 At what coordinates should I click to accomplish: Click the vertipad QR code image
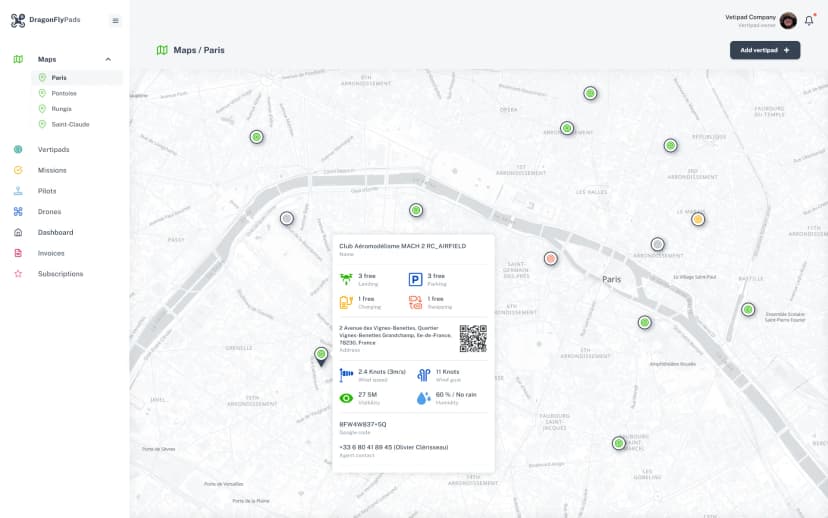tap(473, 338)
